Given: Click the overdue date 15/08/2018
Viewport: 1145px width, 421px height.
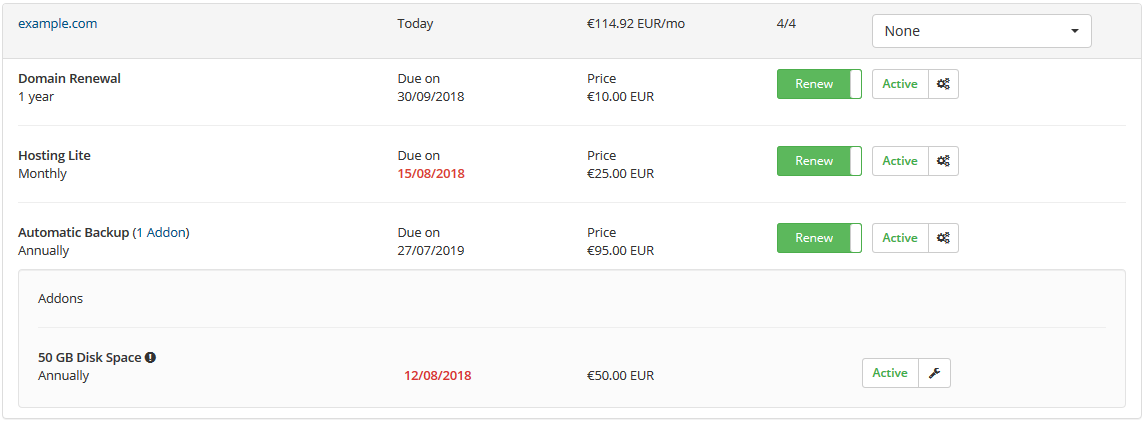Looking at the screenshot, I should pyautogui.click(x=431, y=174).
